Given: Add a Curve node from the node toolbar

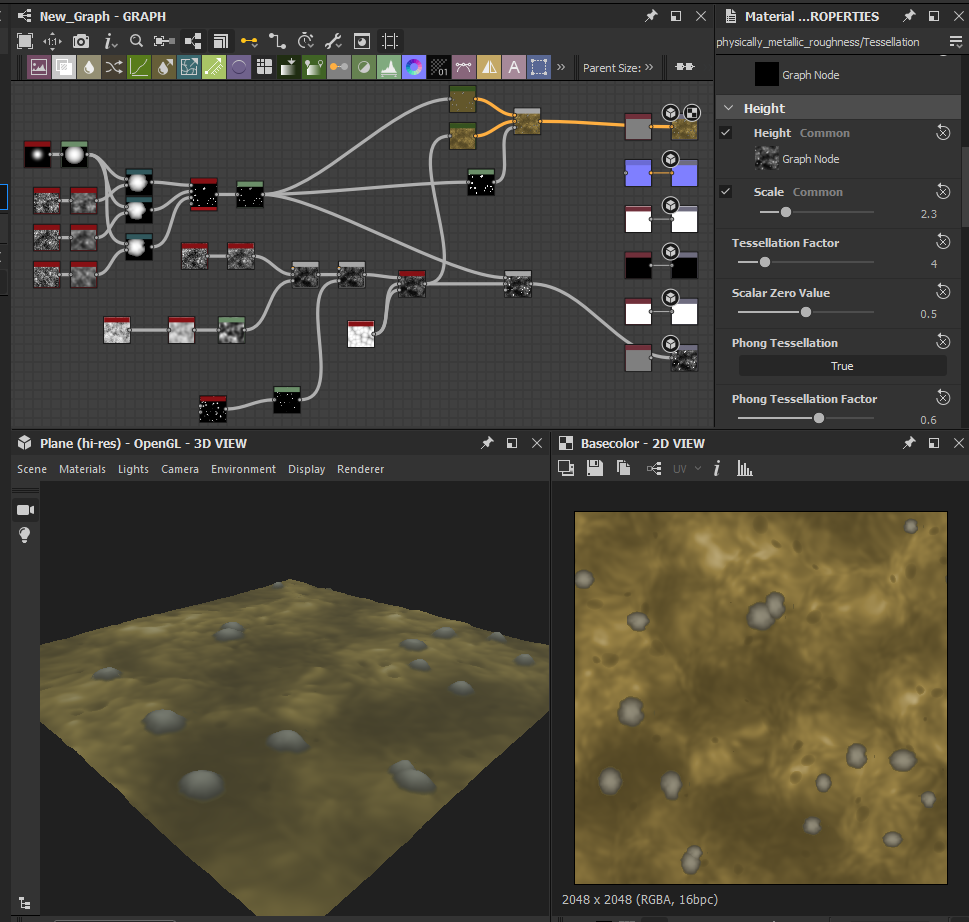Looking at the screenshot, I should 139,67.
